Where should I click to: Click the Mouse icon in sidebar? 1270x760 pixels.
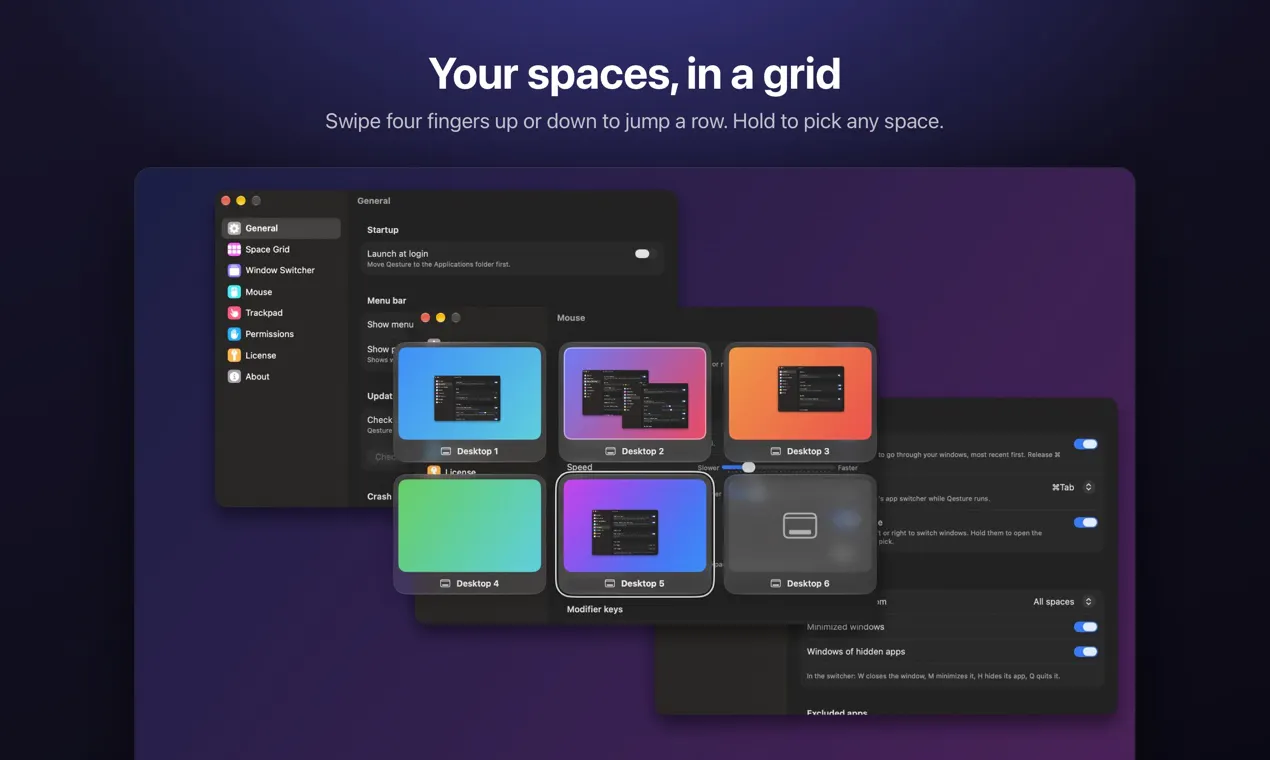[234, 292]
